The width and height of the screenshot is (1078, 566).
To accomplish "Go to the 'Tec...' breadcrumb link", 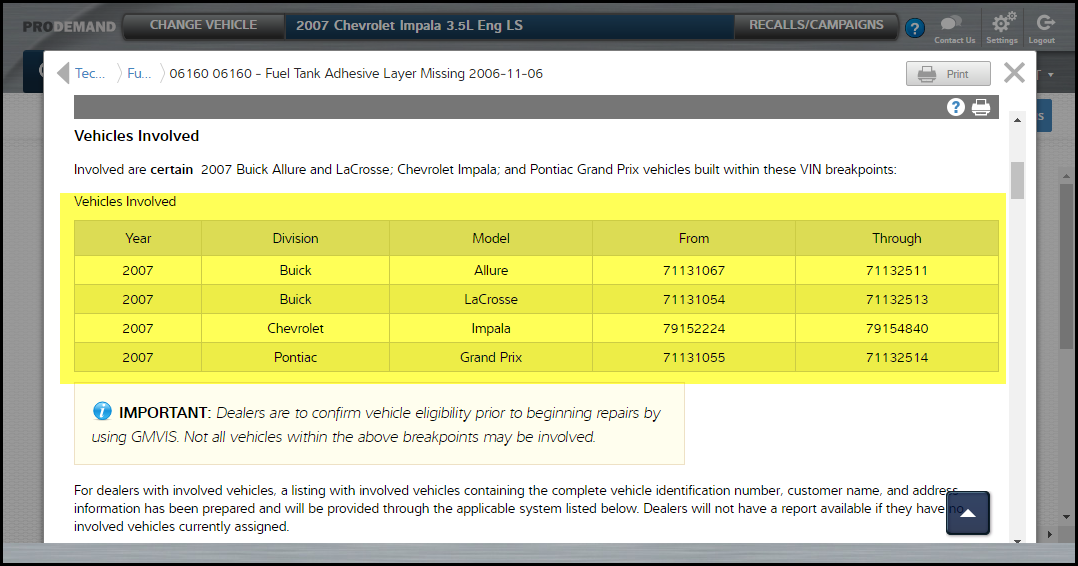I will (x=90, y=74).
